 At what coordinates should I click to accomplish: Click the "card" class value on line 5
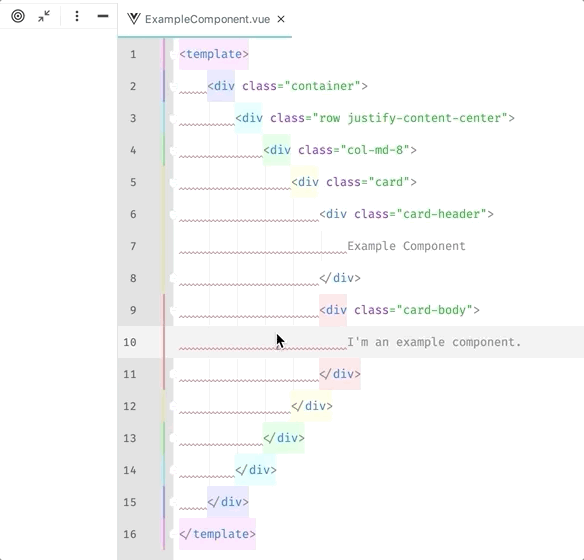389,182
